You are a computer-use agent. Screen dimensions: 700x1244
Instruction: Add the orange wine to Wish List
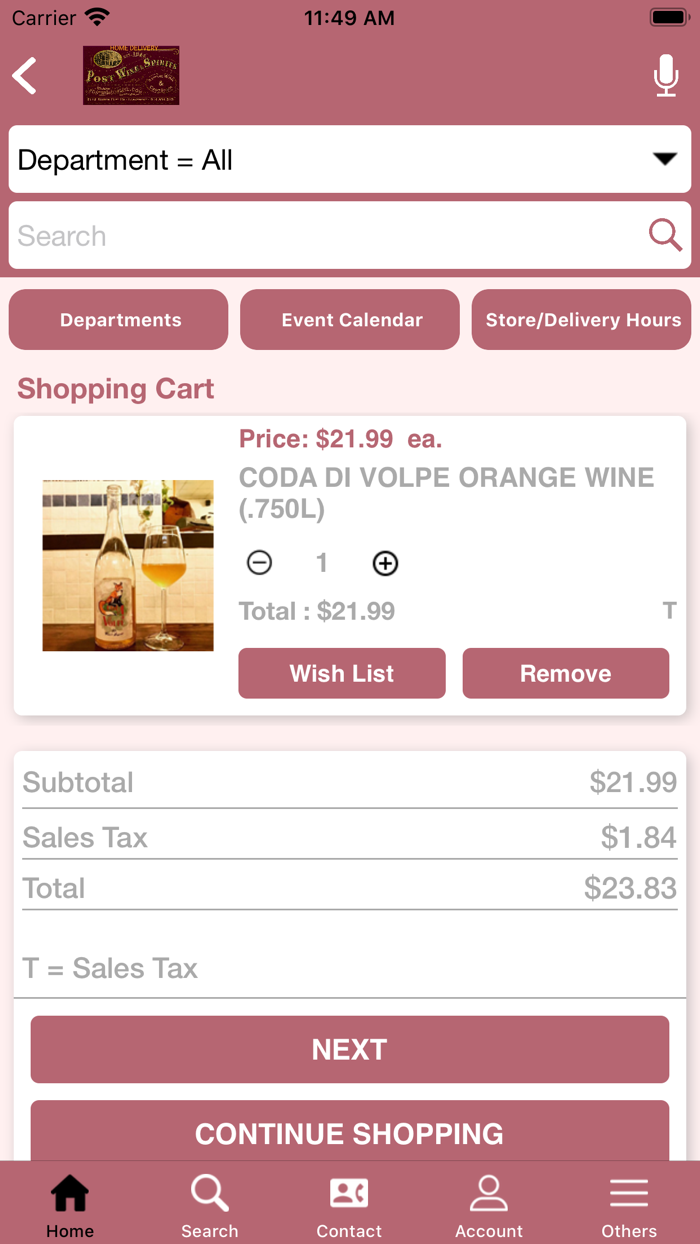tap(341, 673)
